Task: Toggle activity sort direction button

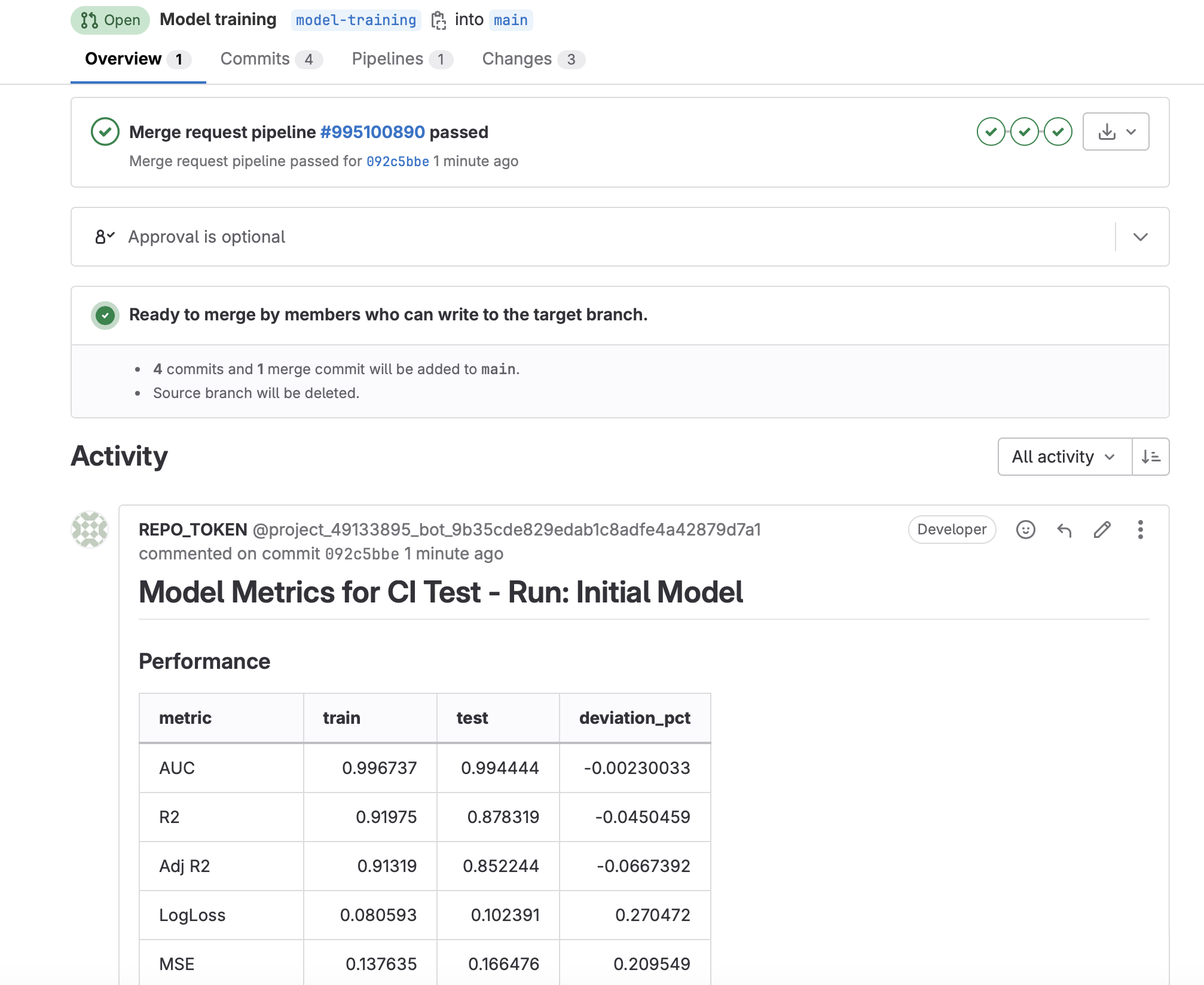Action: (x=1150, y=457)
